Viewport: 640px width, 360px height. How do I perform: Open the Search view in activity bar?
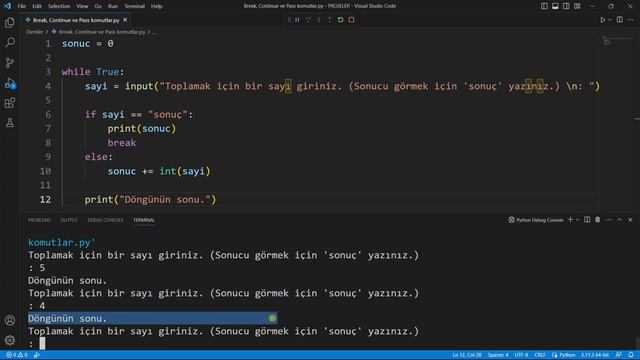pyautogui.click(x=10, y=42)
